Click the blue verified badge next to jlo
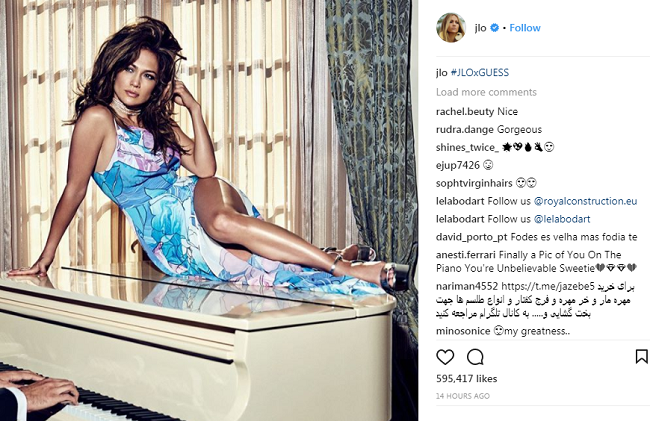This screenshot has height=421, width=650. click(495, 28)
